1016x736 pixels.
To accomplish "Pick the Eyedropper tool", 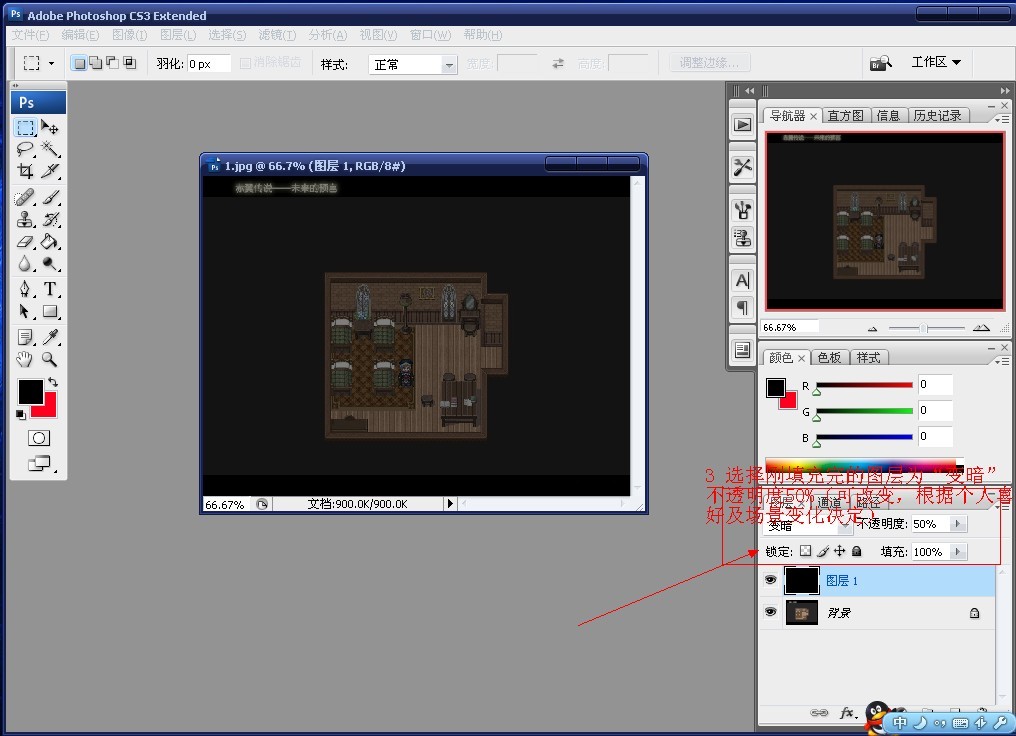I will coord(50,337).
